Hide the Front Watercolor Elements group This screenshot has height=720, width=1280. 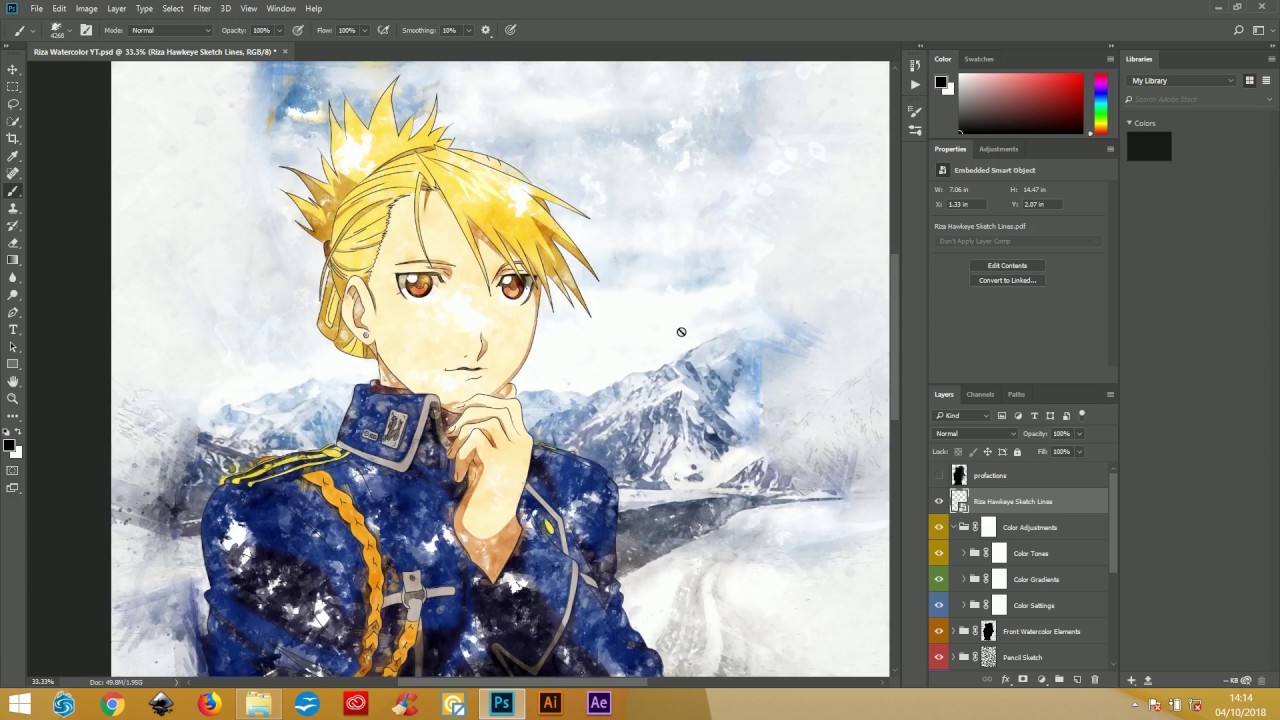point(938,631)
